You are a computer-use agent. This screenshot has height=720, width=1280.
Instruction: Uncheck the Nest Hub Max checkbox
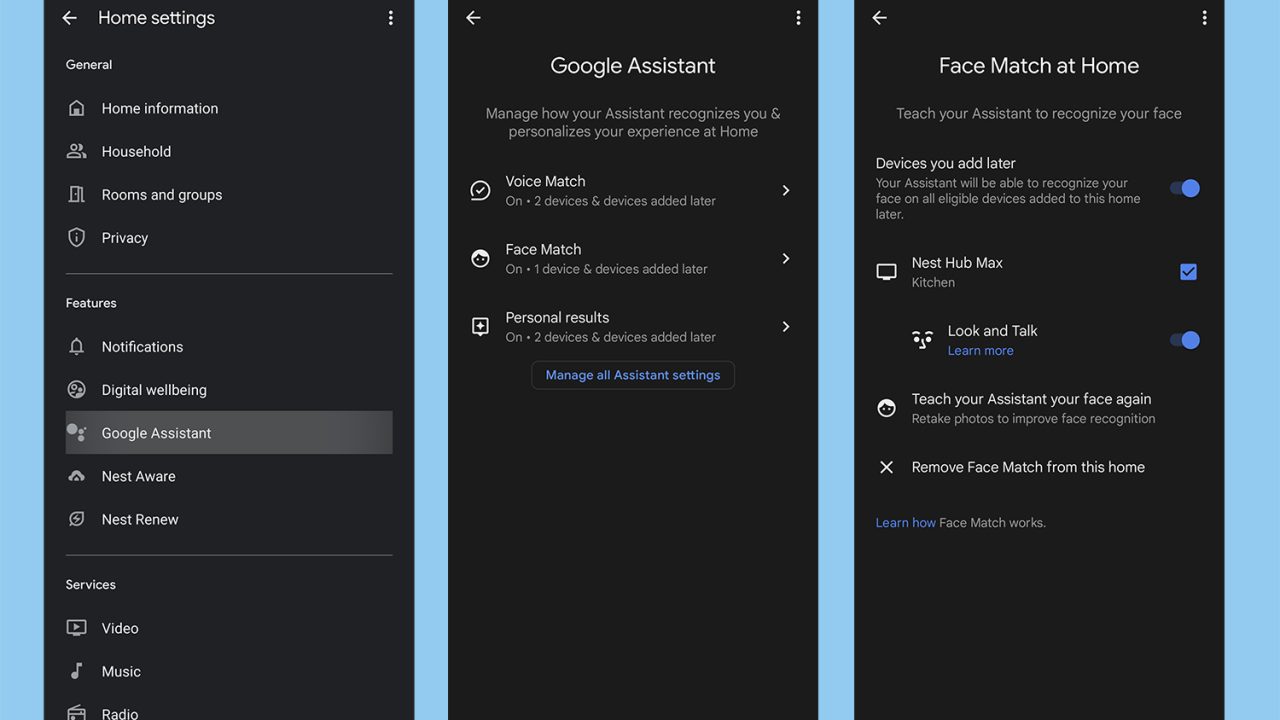[x=1188, y=272]
